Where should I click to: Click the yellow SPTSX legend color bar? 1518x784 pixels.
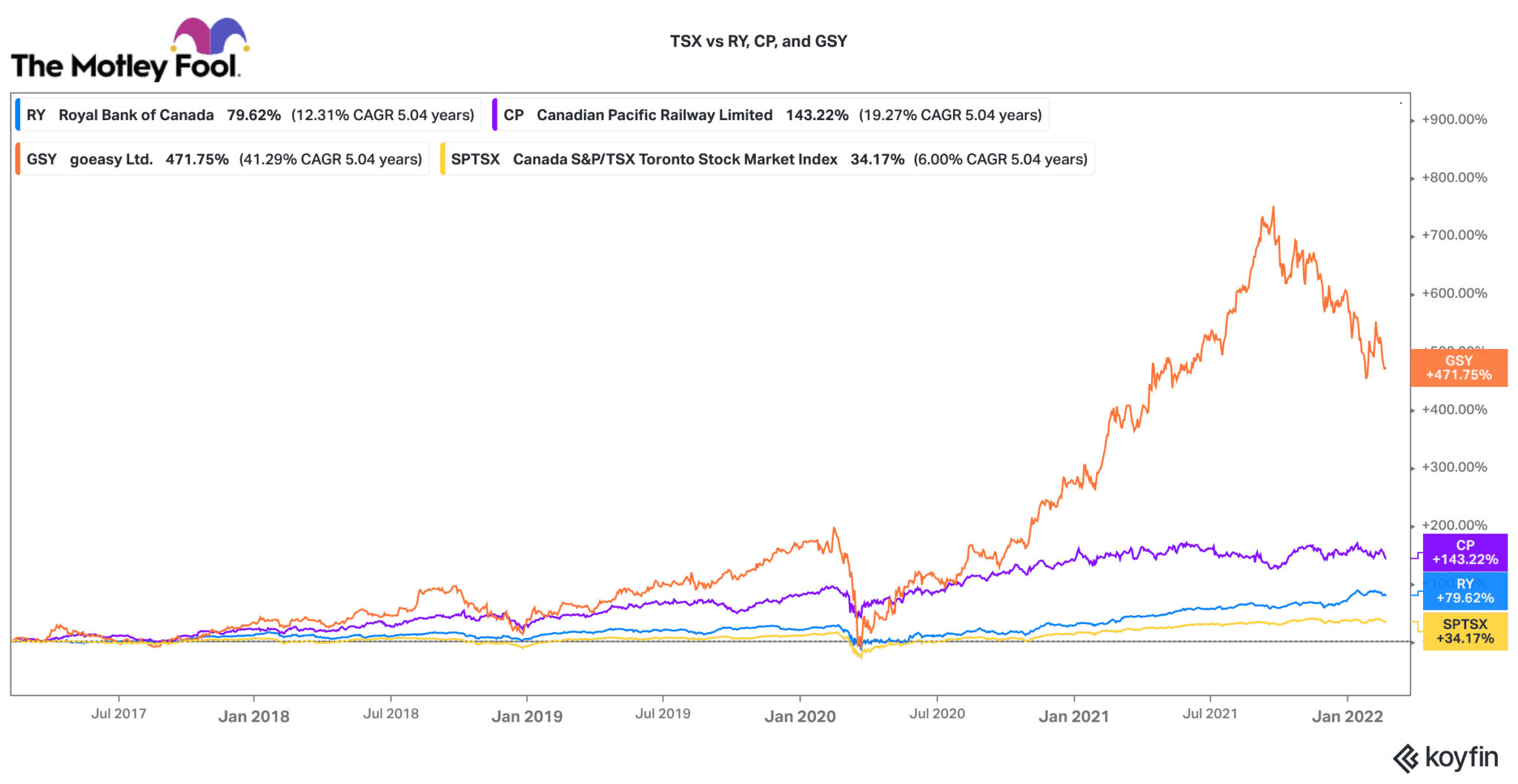[x=443, y=159]
